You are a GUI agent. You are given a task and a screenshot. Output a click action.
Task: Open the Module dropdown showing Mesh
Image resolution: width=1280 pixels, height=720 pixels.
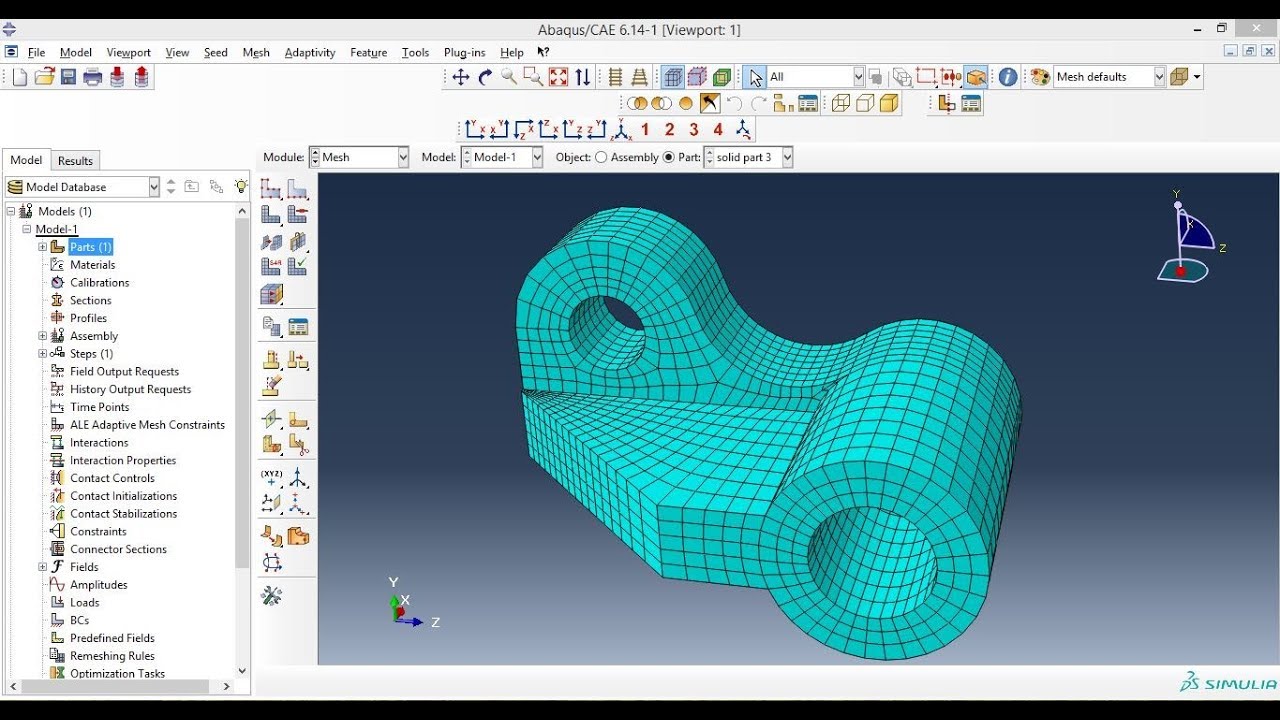click(x=359, y=157)
